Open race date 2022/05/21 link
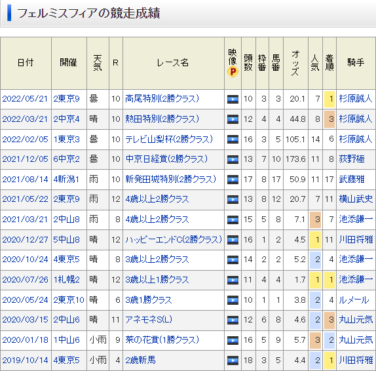The width and height of the screenshot is (376, 371). (x=25, y=99)
